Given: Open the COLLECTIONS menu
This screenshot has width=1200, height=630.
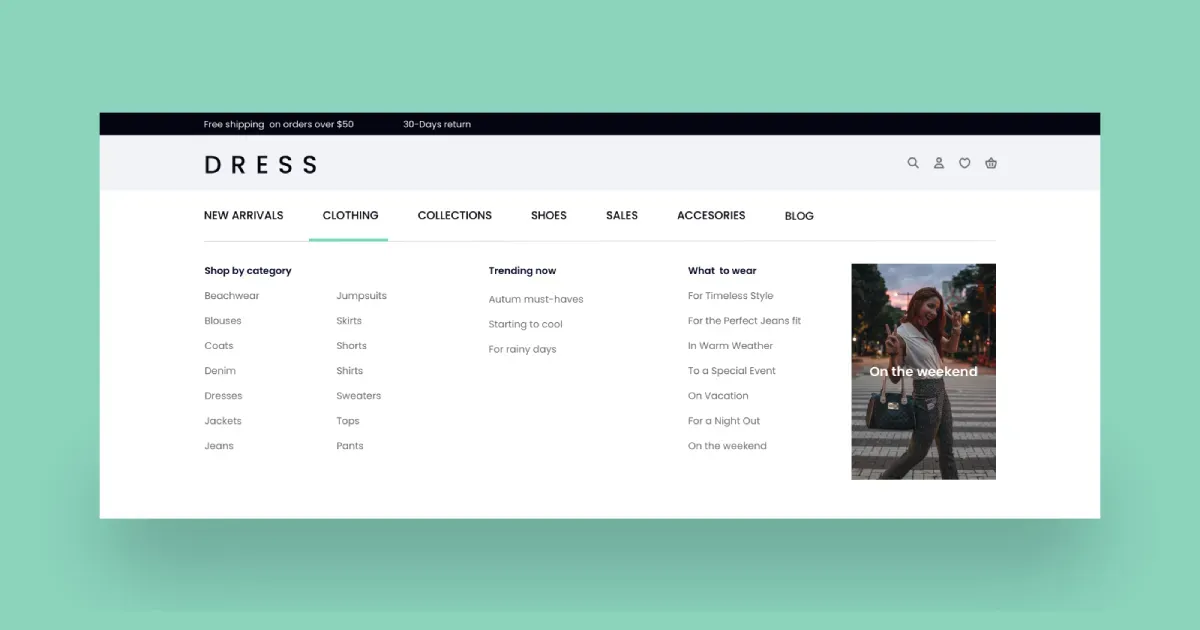Looking at the screenshot, I should 455,215.
